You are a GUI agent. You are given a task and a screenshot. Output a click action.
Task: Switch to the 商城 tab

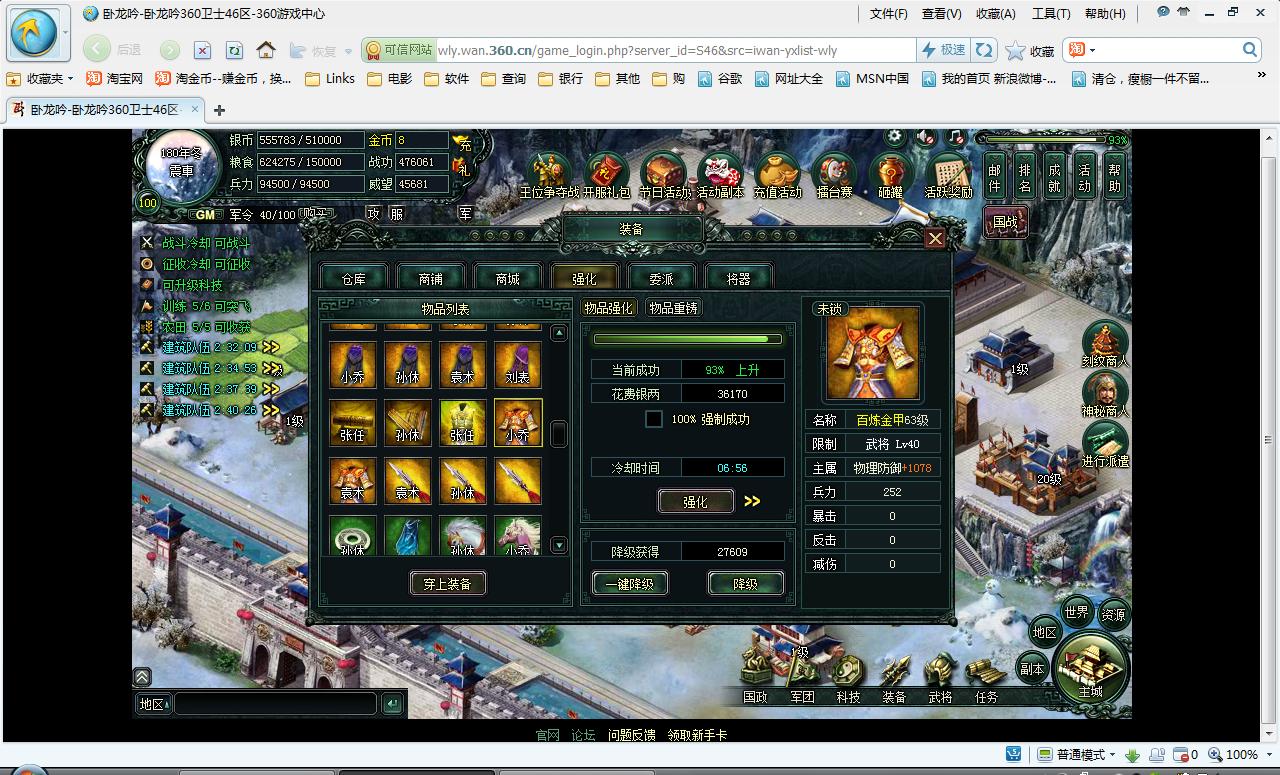click(507, 278)
